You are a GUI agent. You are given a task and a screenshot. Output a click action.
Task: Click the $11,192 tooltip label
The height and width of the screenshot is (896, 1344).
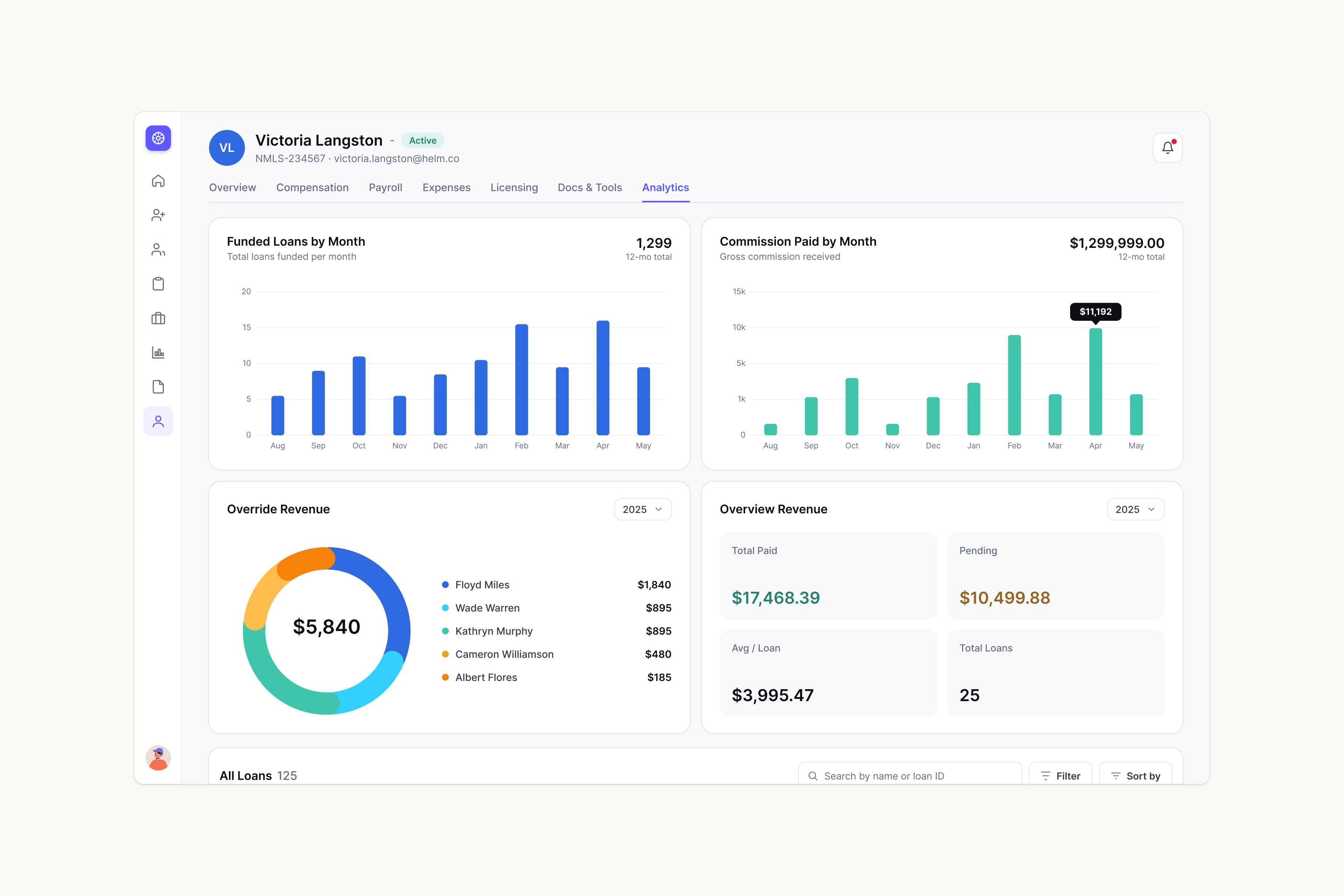(1095, 311)
